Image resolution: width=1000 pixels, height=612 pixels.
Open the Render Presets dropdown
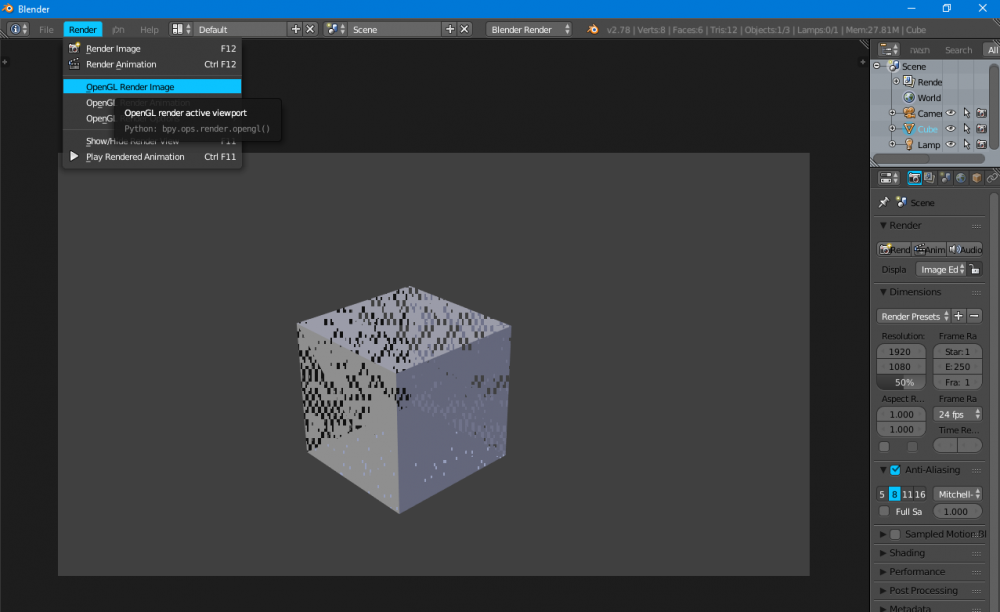(x=912, y=316)
